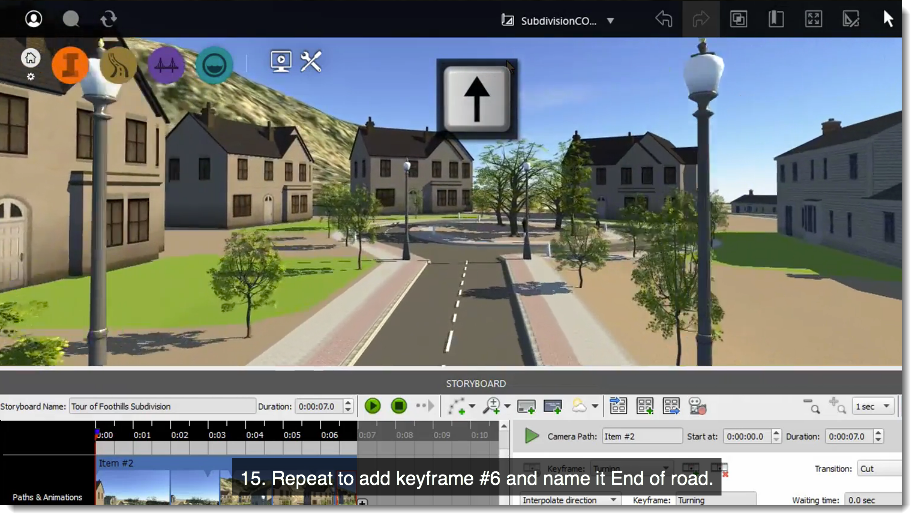This screenshot has height=520, width=917.
Task: Adjust the storyboard Duration stepper arrows
Action: (x=348, y=407)
